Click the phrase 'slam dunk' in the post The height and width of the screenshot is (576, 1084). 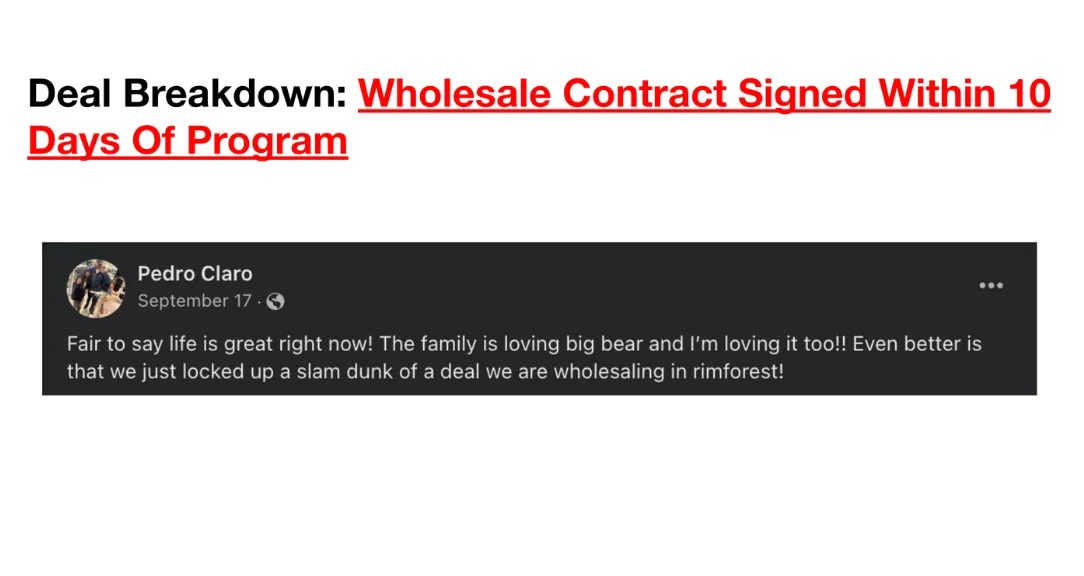(345, 371)
